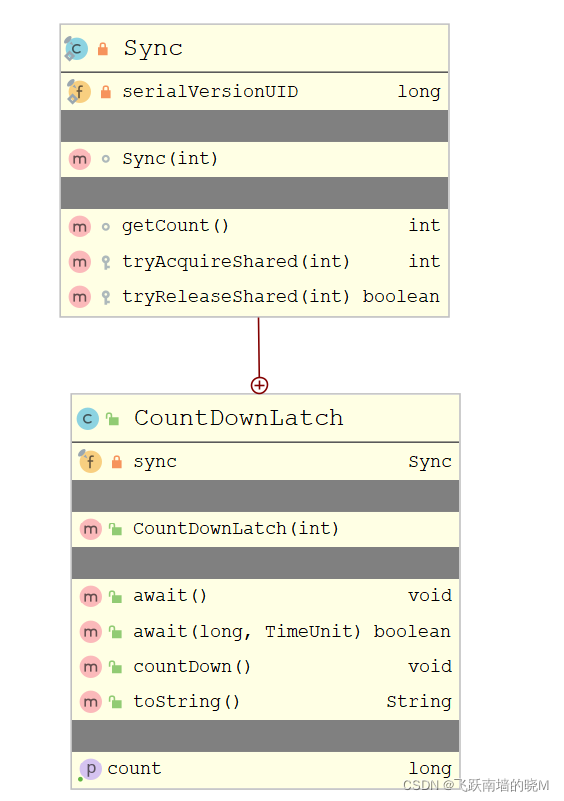Click the class icon beside Sync title

(x=76, y=49)
